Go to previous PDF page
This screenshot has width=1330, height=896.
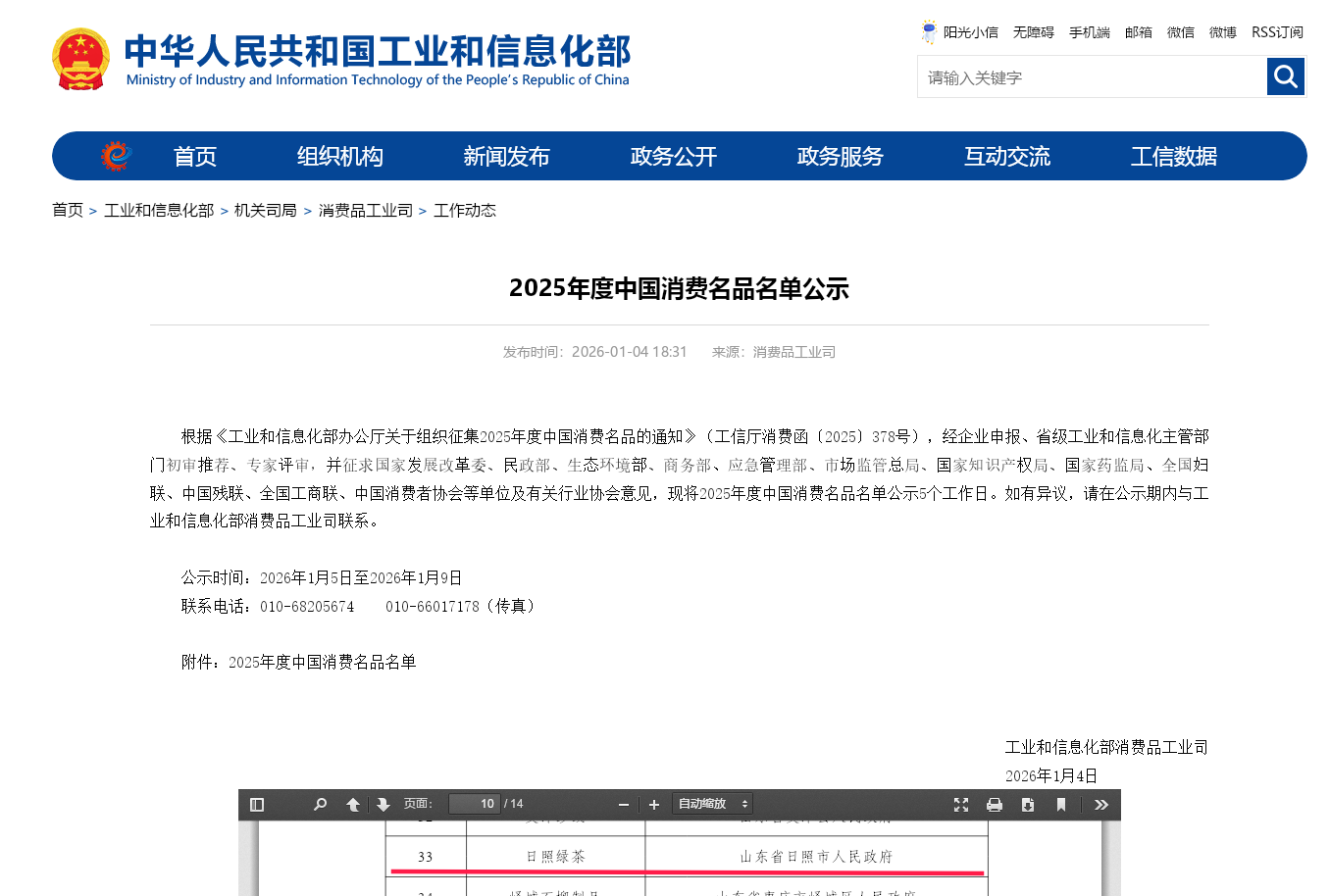(x=353, y=805)
